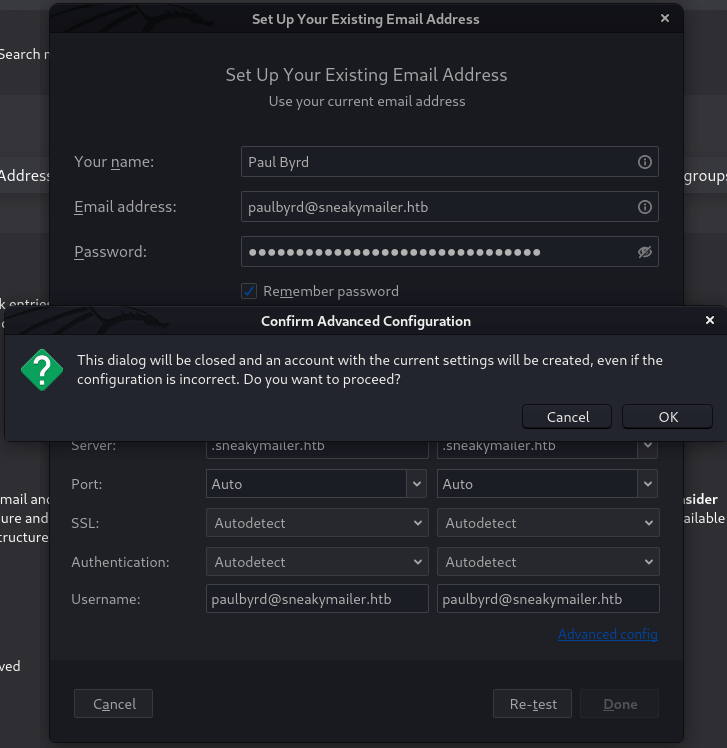Toggle the Remember password checkbox

point(250,291)
